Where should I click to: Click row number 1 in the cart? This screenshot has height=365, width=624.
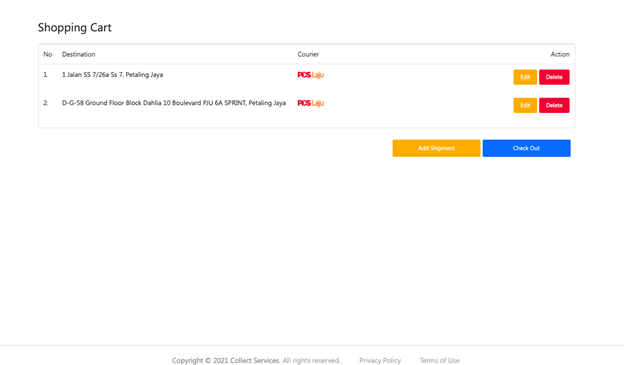(x=46, y=74)
